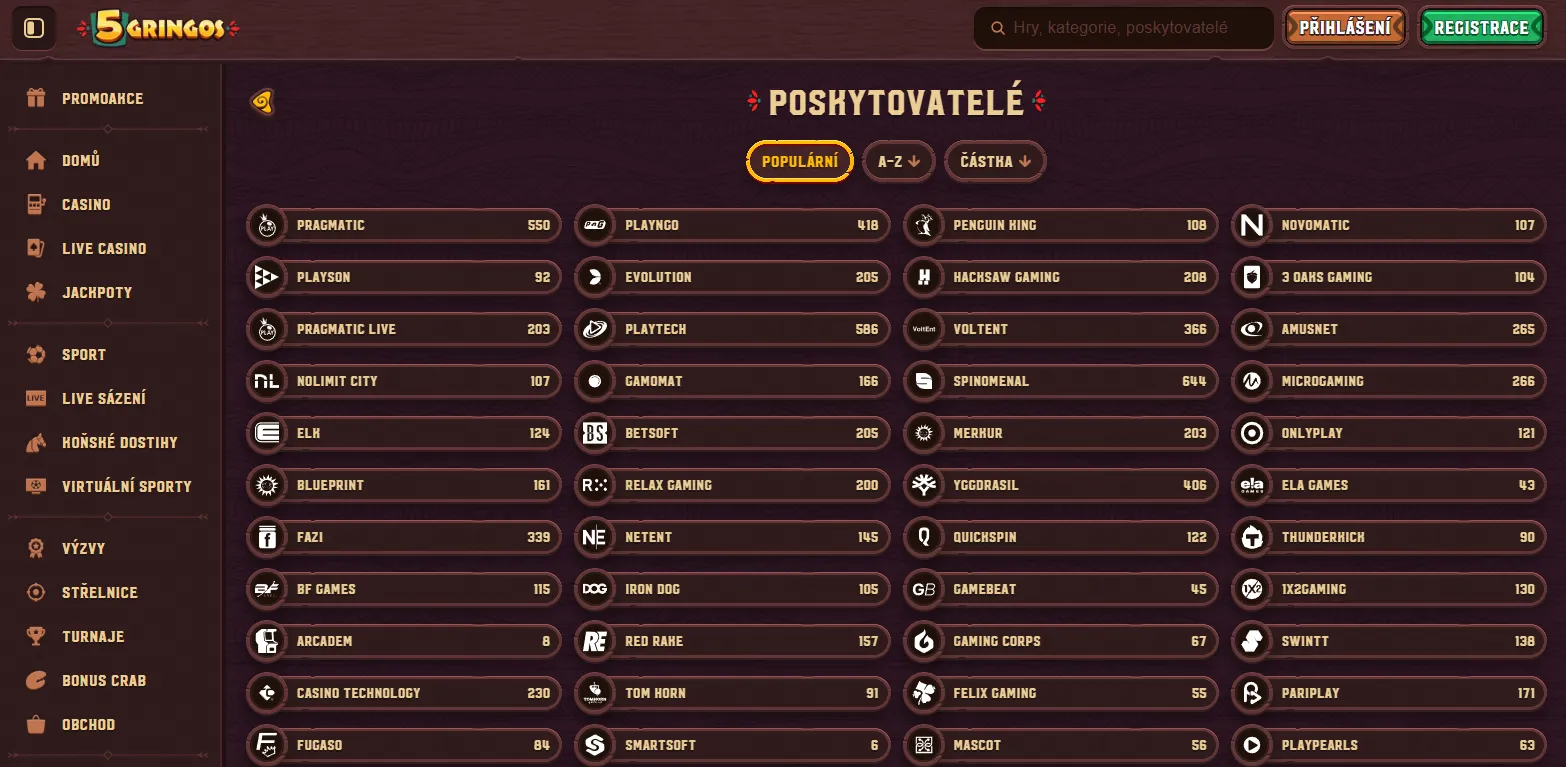1566x767 pixels.
Task: Click the green Registrace button
Action: click(x=1480, y=28)
